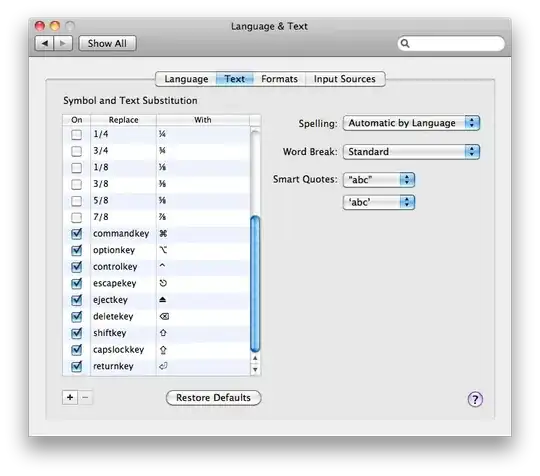This screenshot has width=540, height=476.
Task: Click the search magnifier icon
Action: [x=405, y=43]
